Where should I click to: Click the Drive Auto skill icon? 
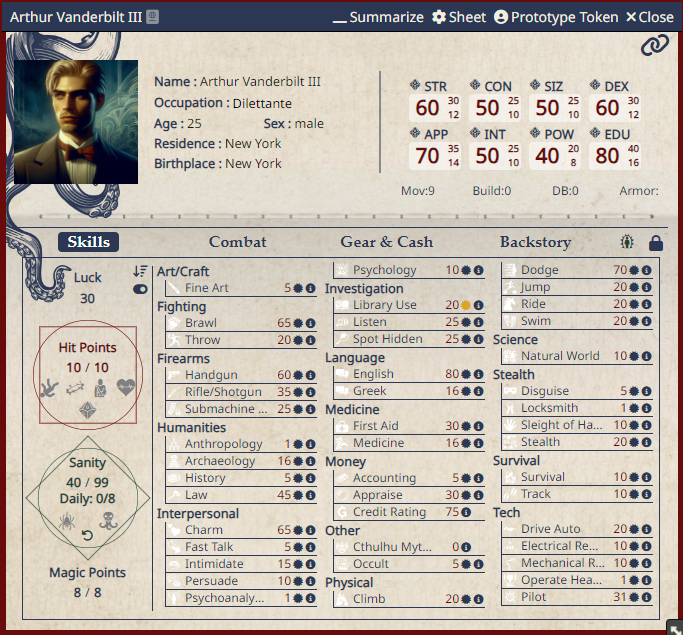coord(510,529)
